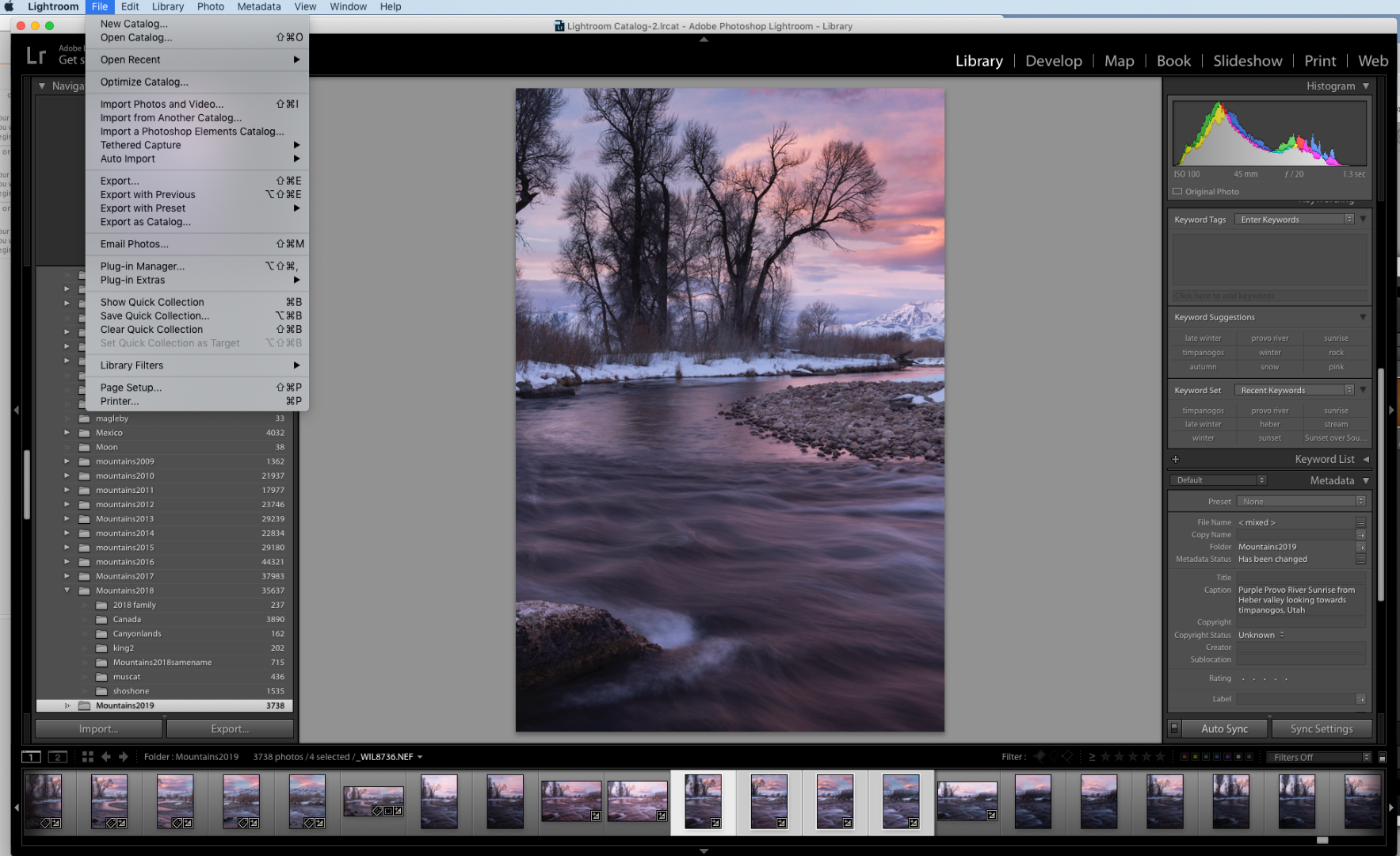Image resolution: width=1400 pixels, height=856 pixels.
Task: Open the Default metadata view dropdown
Action: (1218, 480)
